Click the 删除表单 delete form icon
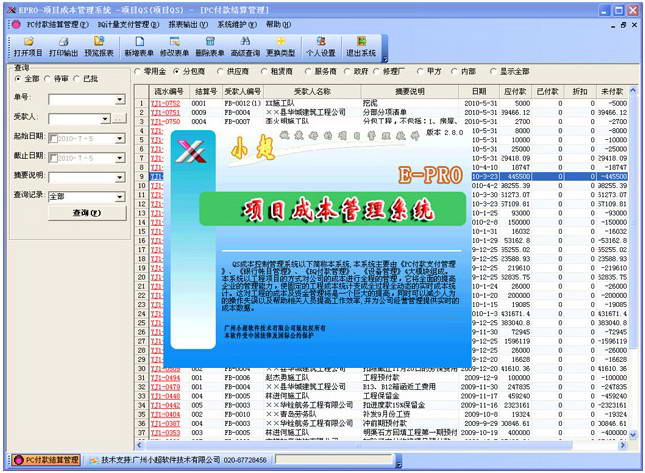 210,47
